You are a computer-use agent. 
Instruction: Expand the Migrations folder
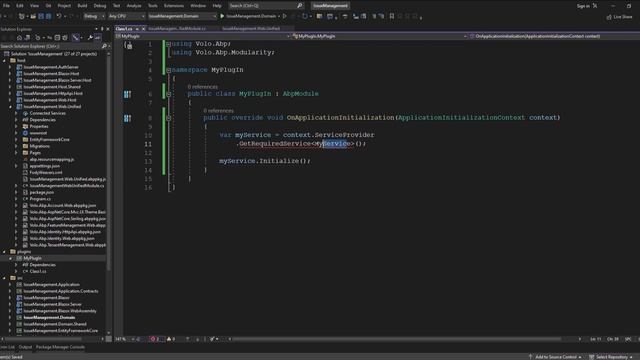(16, 146)
